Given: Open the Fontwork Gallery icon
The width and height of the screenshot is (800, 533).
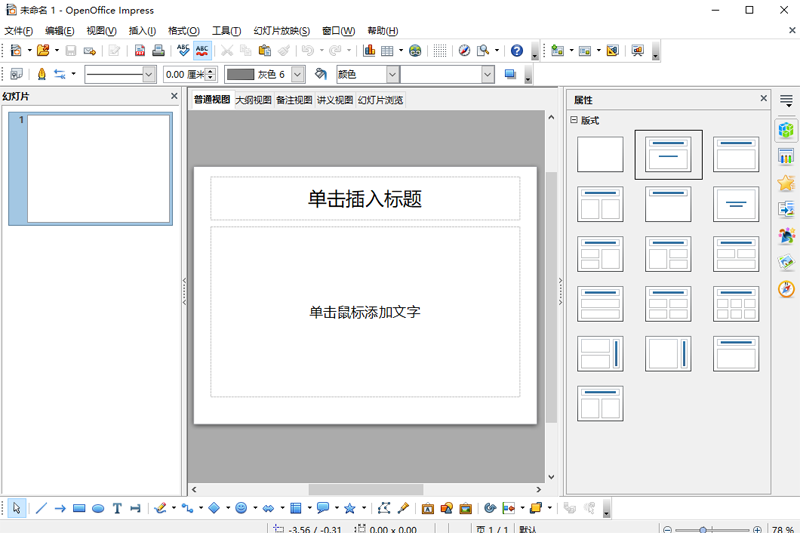Looking at the screenshot, I should pyautogui.click(x=428, y=508).
